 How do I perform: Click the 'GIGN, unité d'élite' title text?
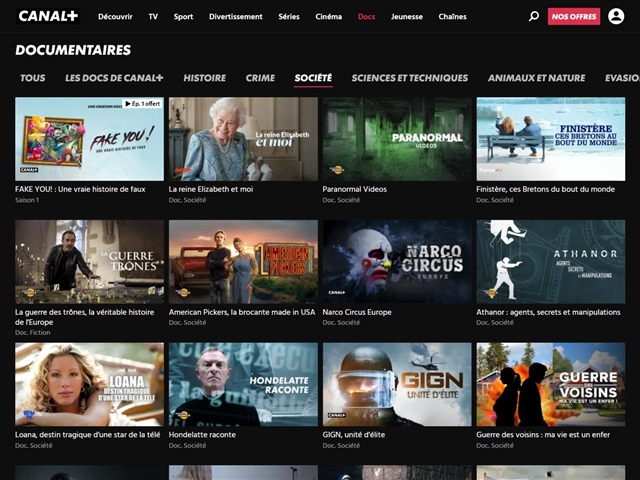point(353,435)
